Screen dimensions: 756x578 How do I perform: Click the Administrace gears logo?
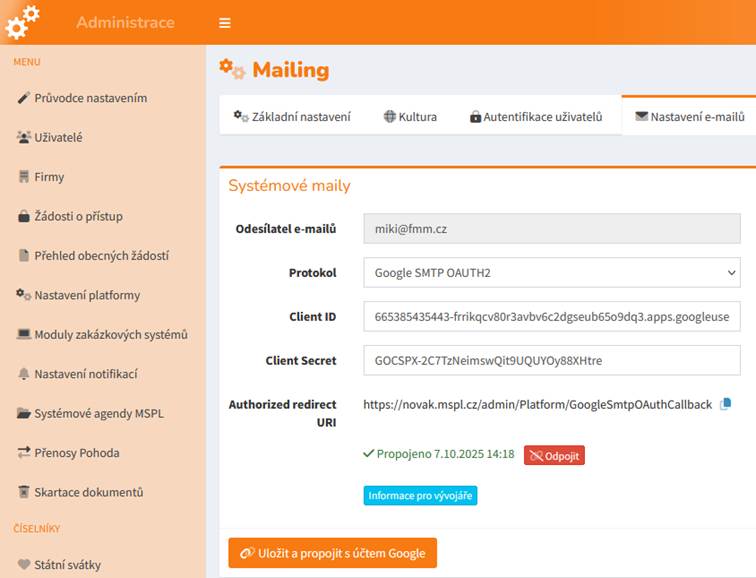[22, 22]
